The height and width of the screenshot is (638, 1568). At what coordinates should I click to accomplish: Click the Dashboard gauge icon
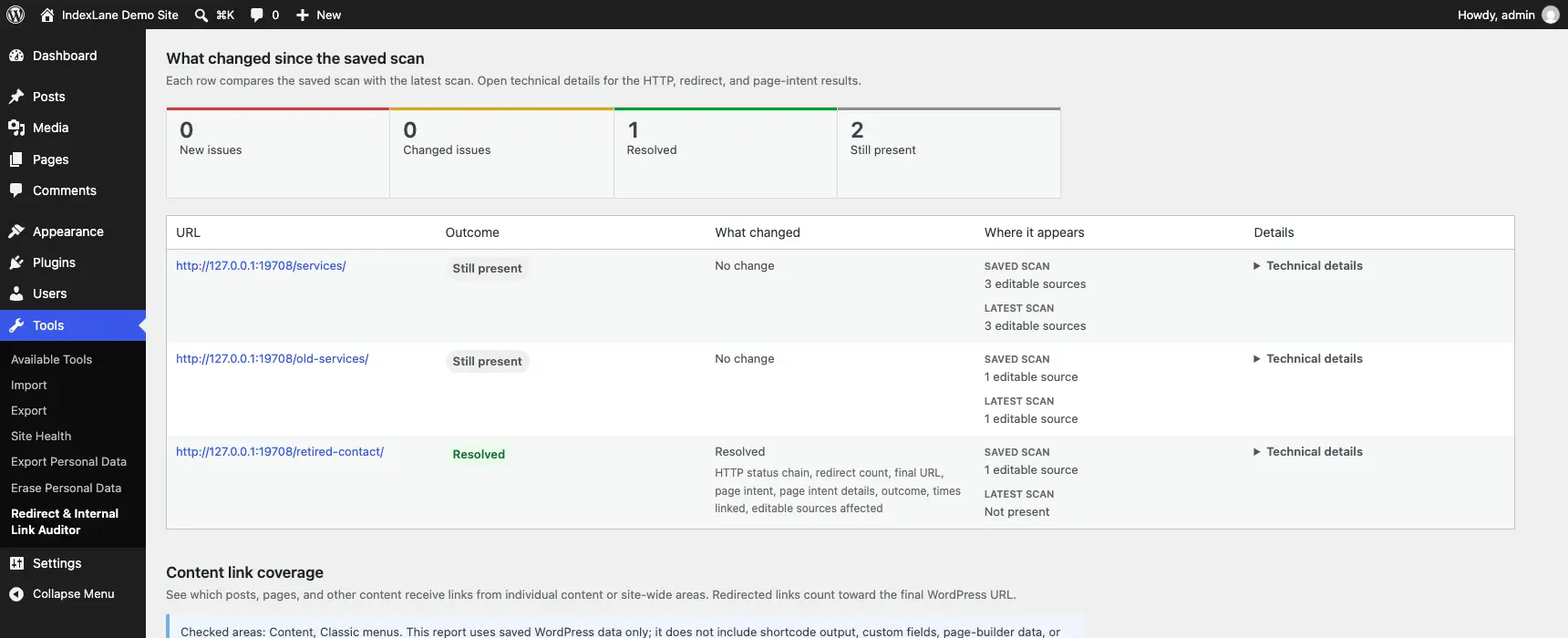click(x=16, y=56)
